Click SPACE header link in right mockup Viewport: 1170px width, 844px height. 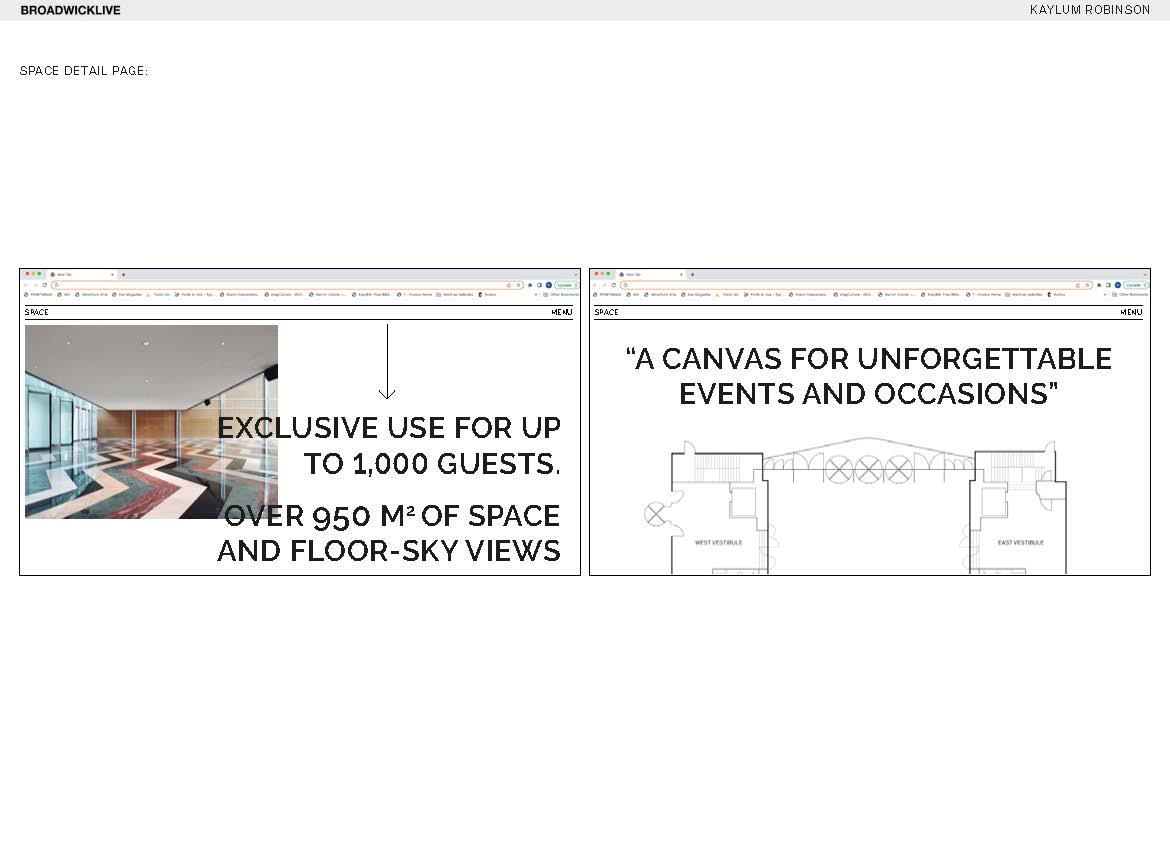[x=607, y=312]
